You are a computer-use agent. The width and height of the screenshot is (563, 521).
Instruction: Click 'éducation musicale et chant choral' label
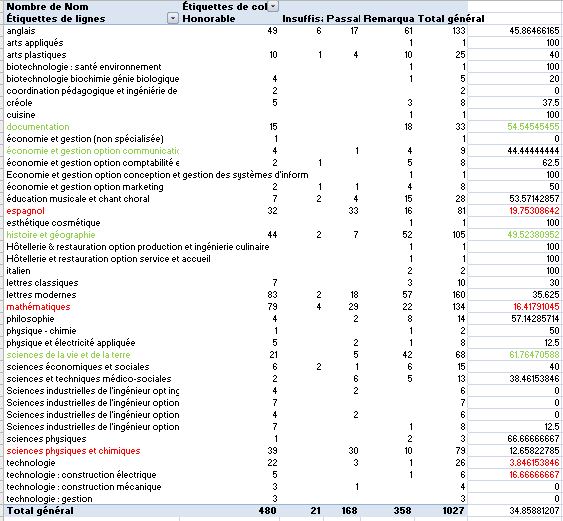click(x=78, y=199)
